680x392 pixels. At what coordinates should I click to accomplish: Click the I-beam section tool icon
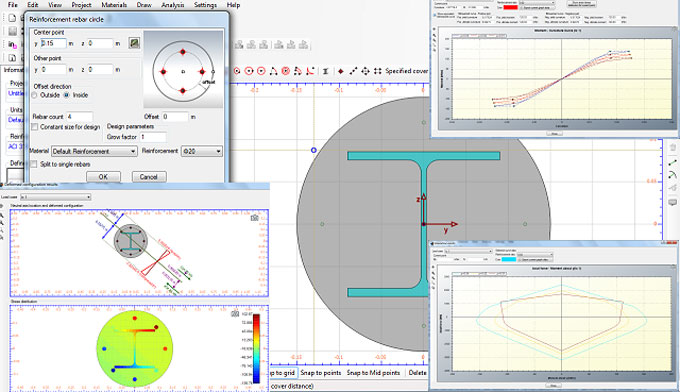pyautogui.click(x=325, y=71)
